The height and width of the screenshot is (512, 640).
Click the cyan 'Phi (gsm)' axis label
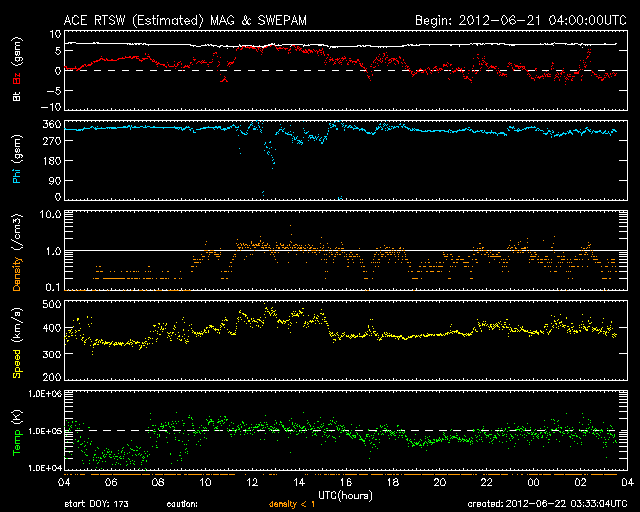tap(17, 160)
